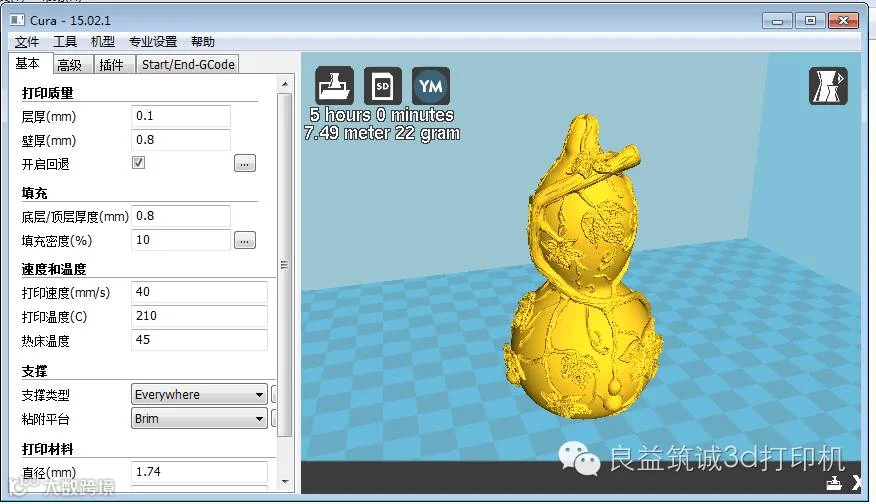Click the '5 hours 0 minutes' print time text

pyautogui.click(x=382, y=115)
